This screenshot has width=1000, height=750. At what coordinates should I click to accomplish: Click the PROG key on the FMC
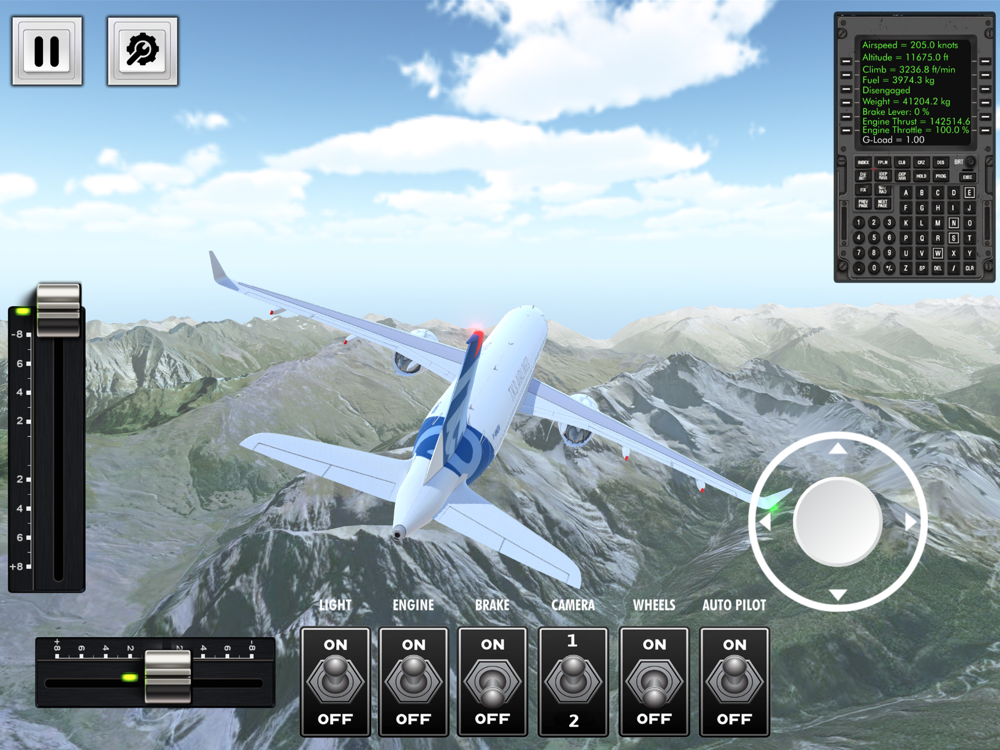click(941, 176)
